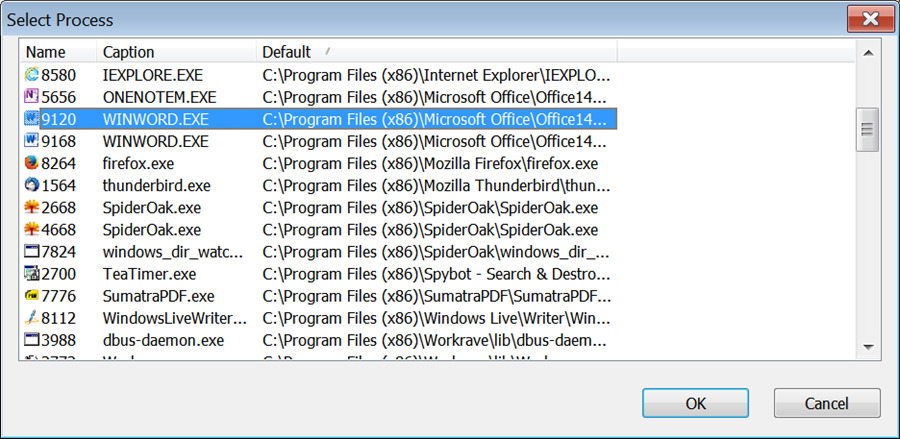
Task: Click the window icon for process 7824
Action: point(32,251)
